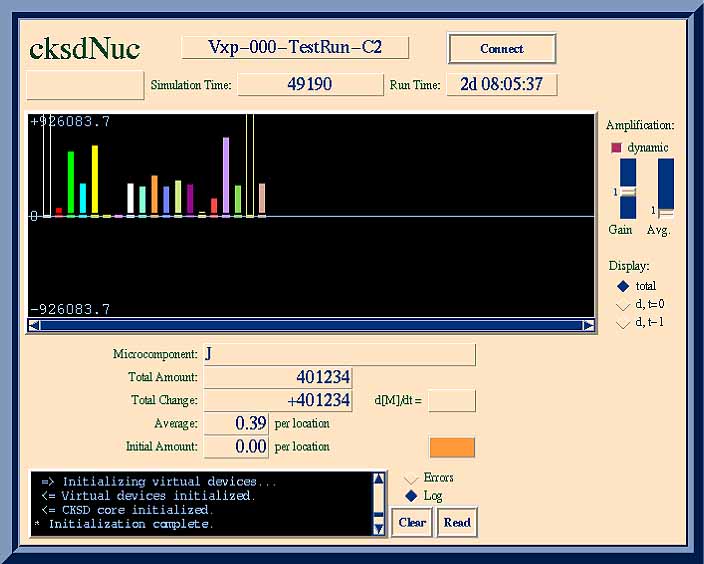
Task: Click the cksdNuc application logo
Action: click(x=85, y=48)
